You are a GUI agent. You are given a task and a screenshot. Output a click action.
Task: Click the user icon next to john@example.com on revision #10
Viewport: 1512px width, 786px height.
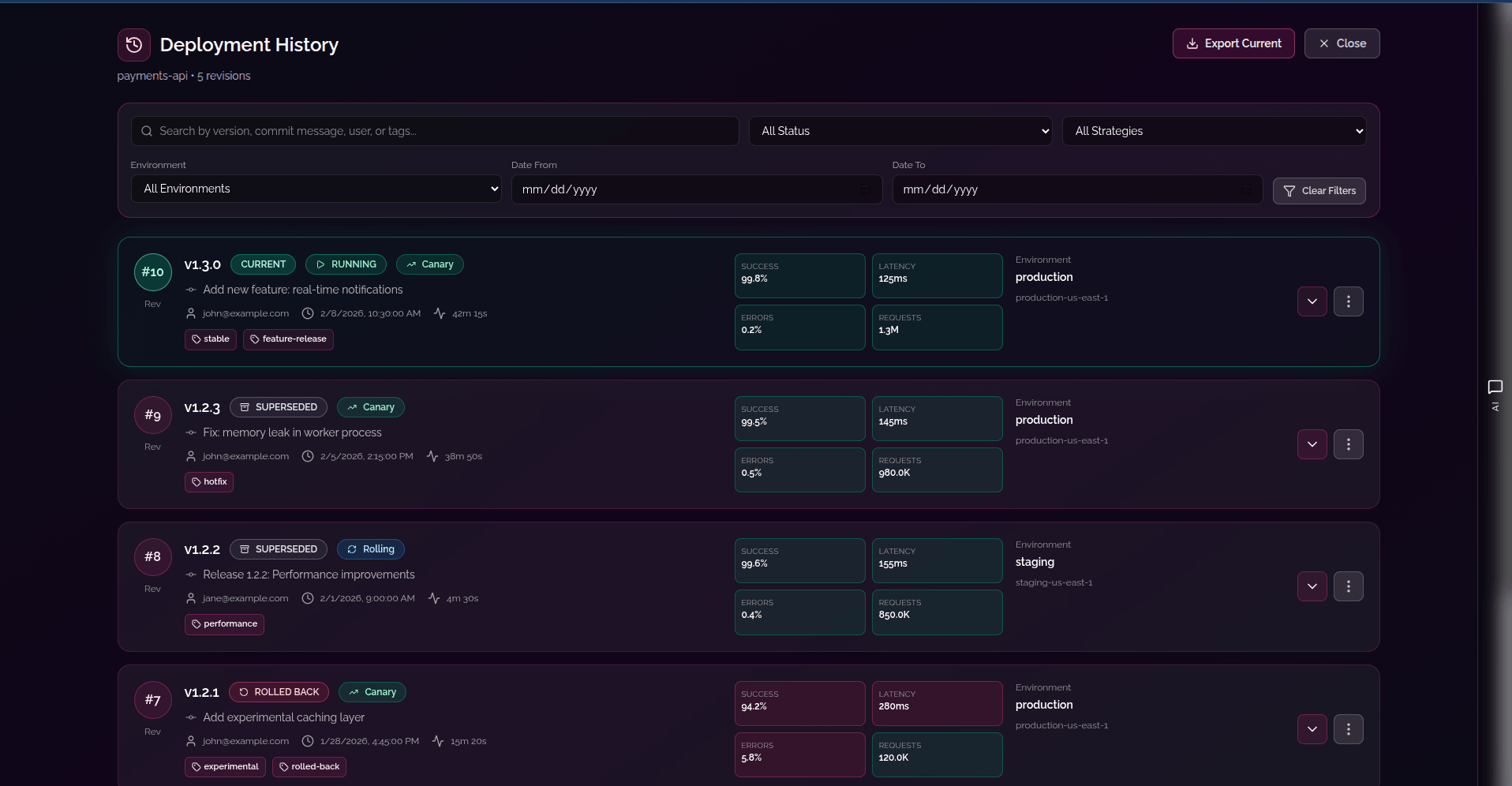point(190,313)
